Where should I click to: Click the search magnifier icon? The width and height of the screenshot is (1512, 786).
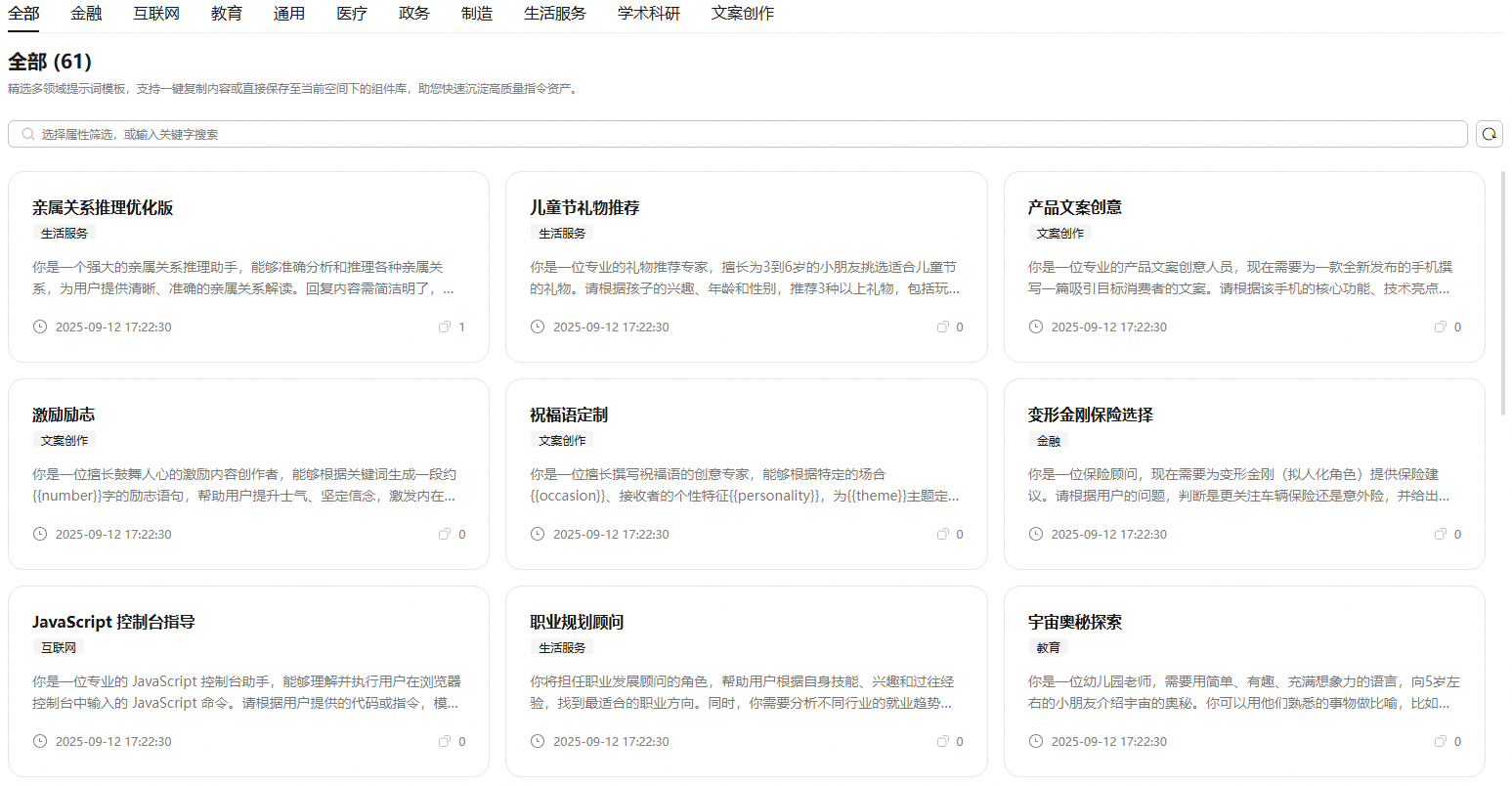pos(28,134)
